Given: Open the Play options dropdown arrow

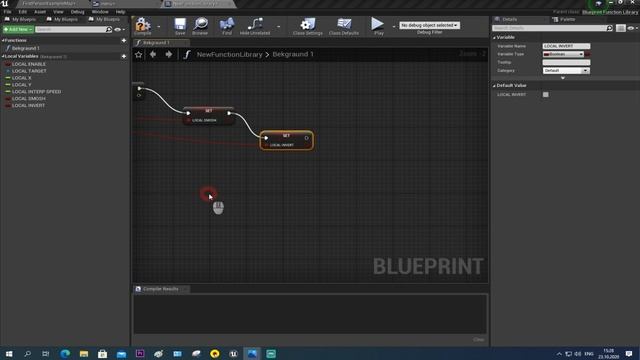Looking at the screenshot, I should pyautogui.click(x=393, y=27).
